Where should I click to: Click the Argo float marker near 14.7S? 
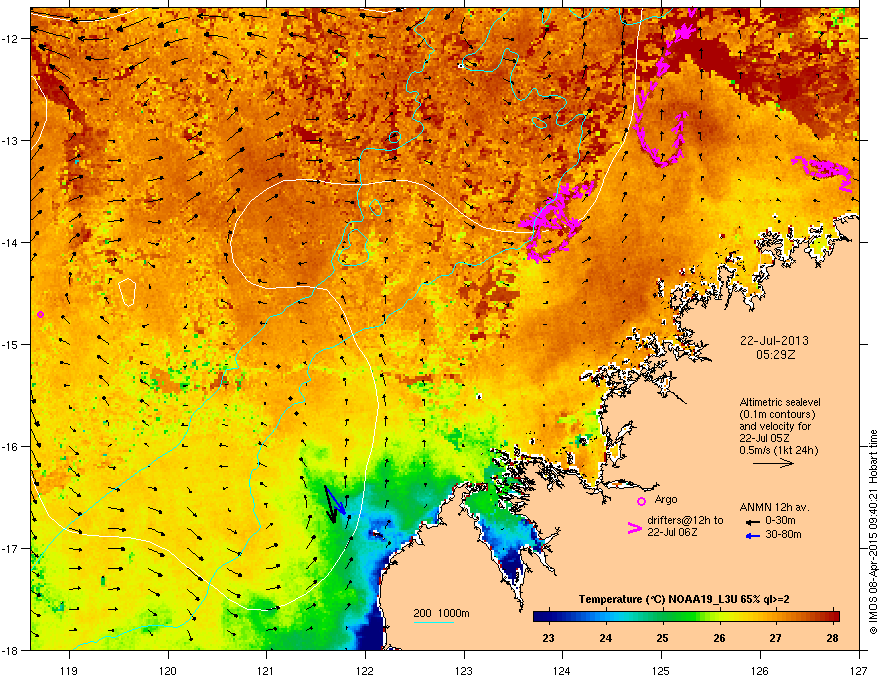[40, 314]
